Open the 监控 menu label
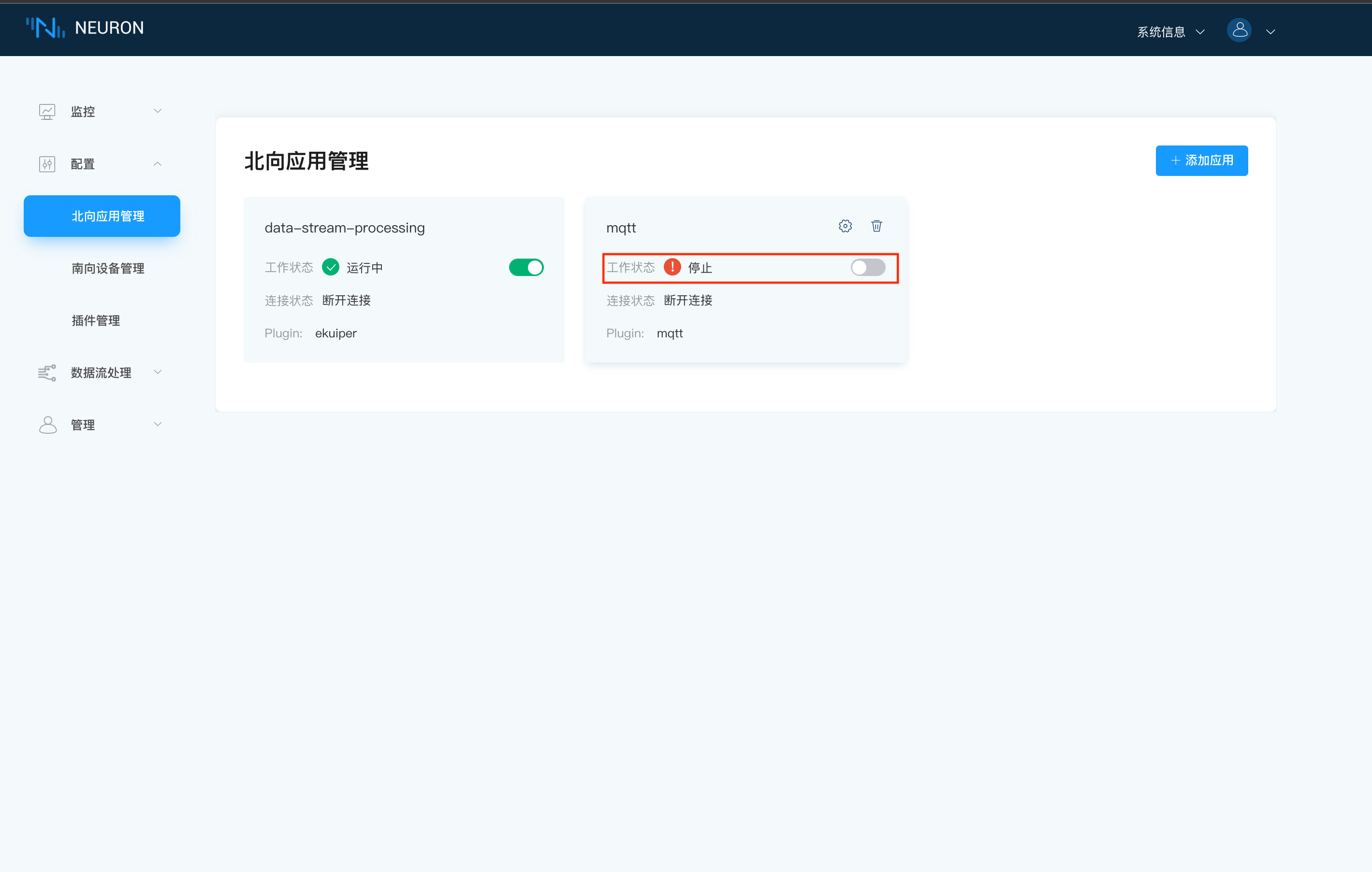1372x872 pixels. click(83, 112)
